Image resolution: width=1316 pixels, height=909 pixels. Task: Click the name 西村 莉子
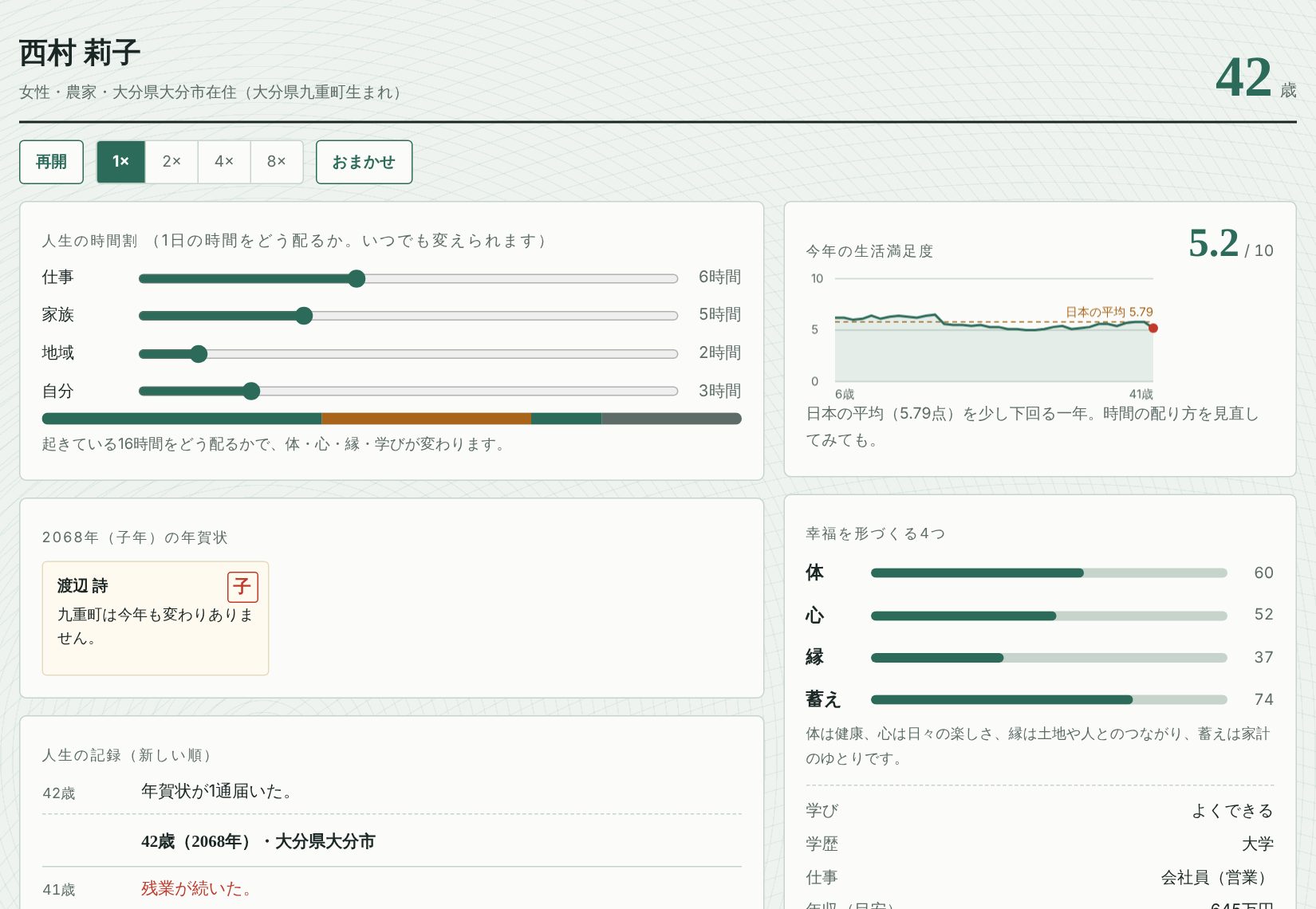tap(80, 53)
